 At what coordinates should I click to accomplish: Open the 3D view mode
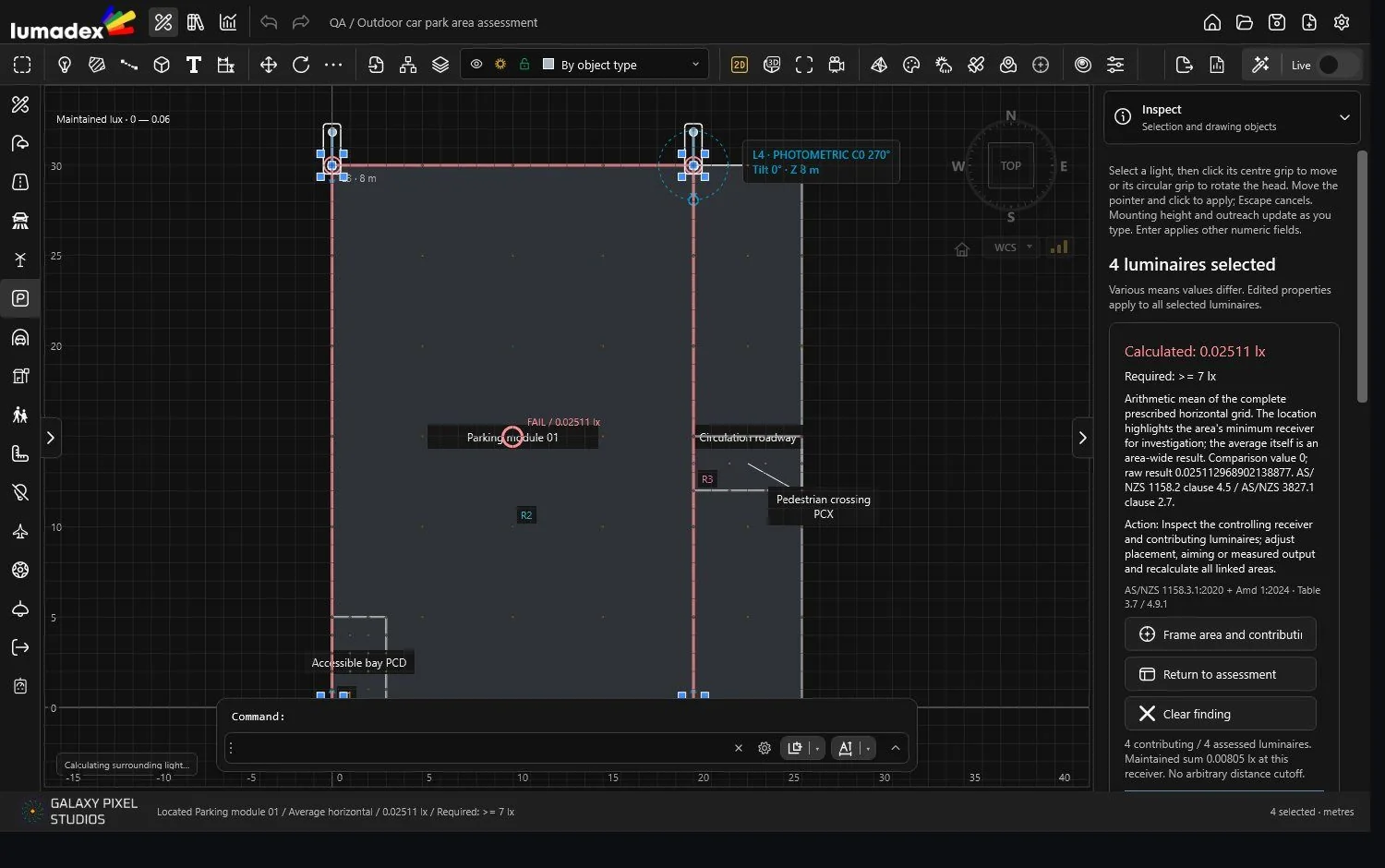[x=772, y=65]
